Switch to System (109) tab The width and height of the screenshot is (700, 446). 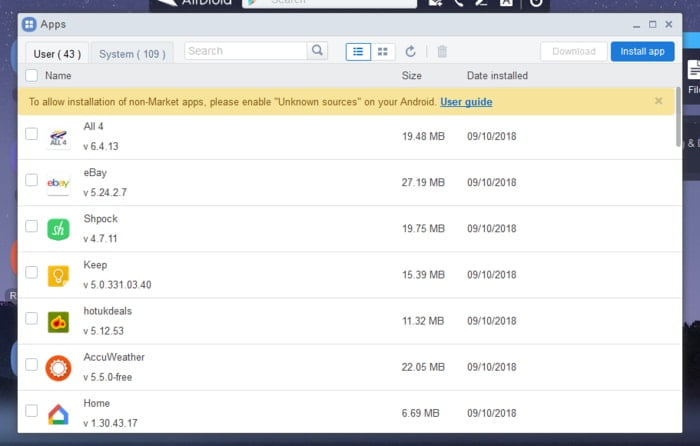[132, 54]
